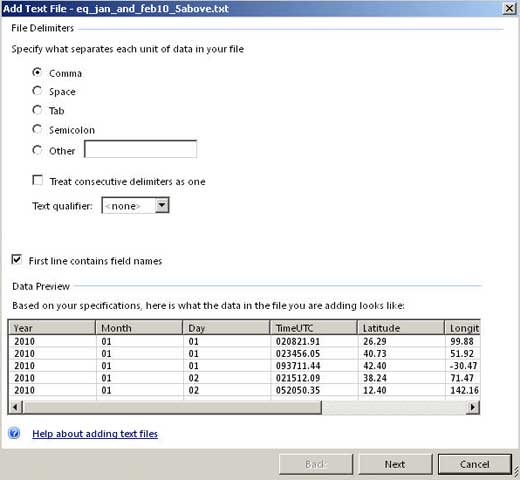Screen dimensions: 520x480
Task: Choose the Other delimiter radio button
Action: tap(37, 150)
